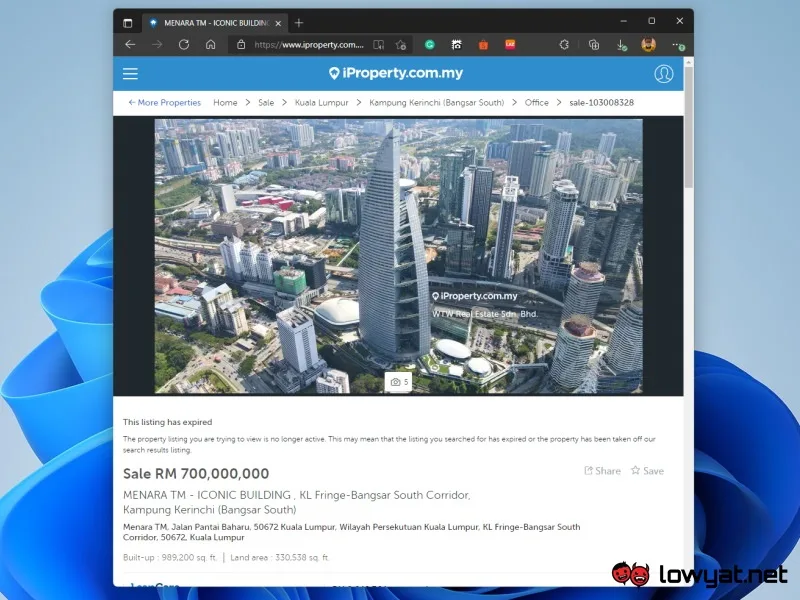Open the hamburger menu on iProperty

pos(130,73)
